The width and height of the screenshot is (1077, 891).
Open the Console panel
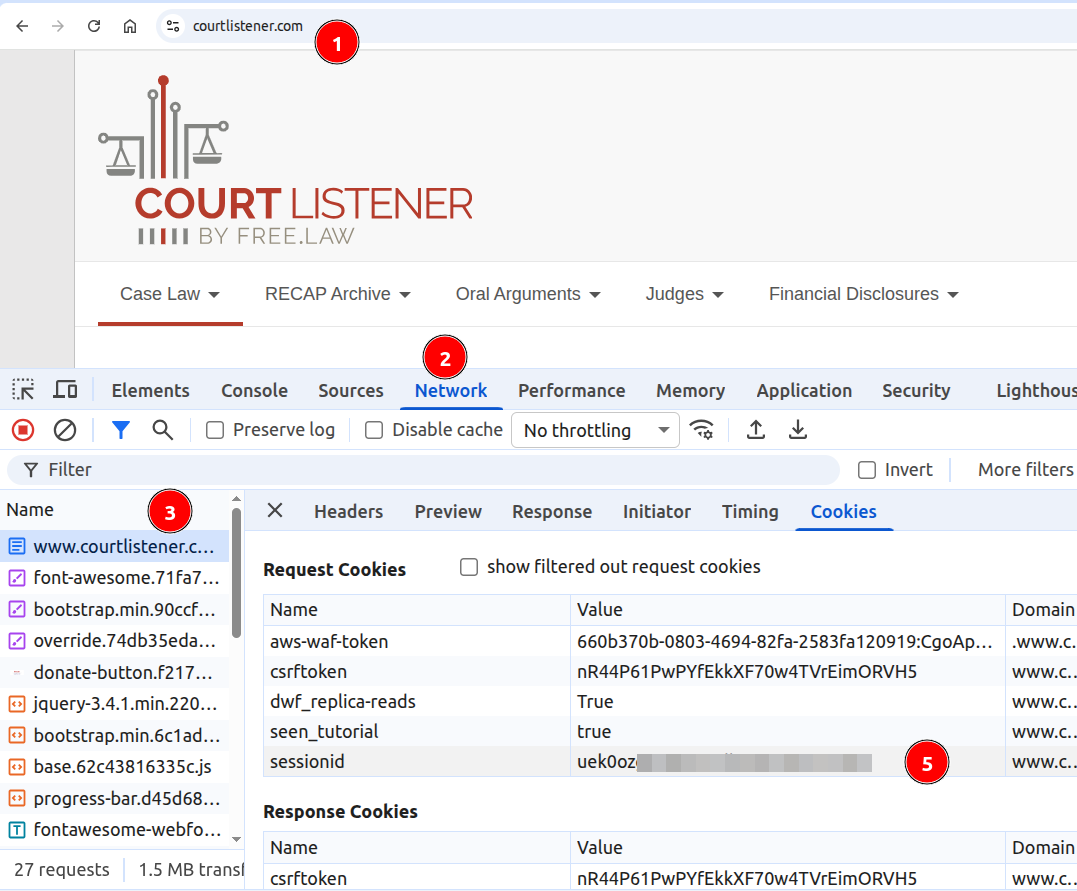[x=254, y=390]
